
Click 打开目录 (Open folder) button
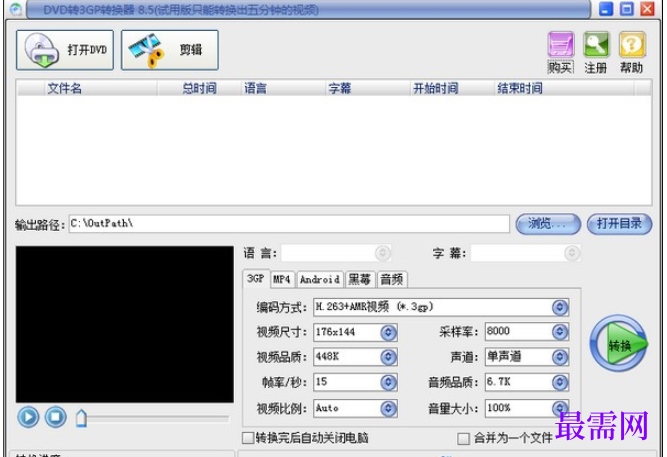click(619, 224)
